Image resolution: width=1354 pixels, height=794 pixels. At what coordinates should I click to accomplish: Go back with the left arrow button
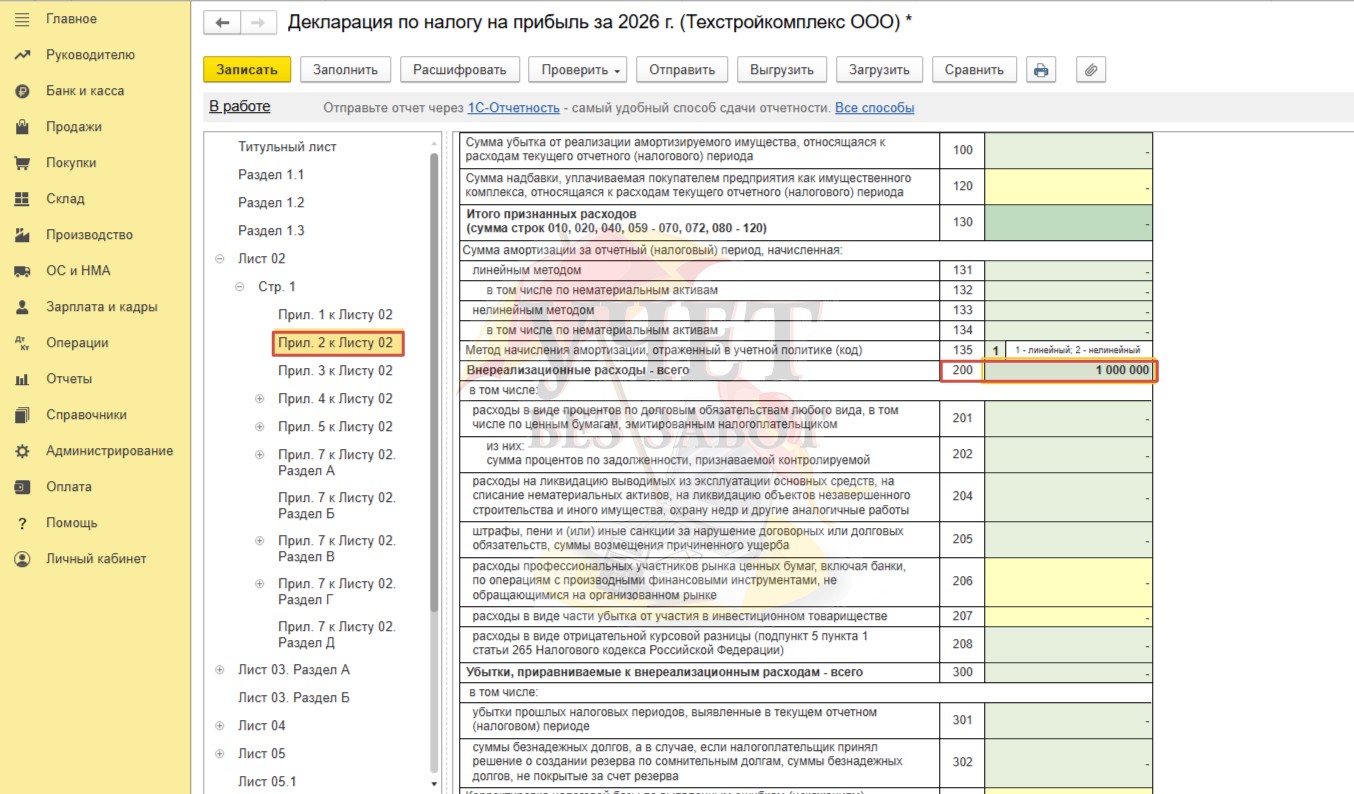coord(222,23)
